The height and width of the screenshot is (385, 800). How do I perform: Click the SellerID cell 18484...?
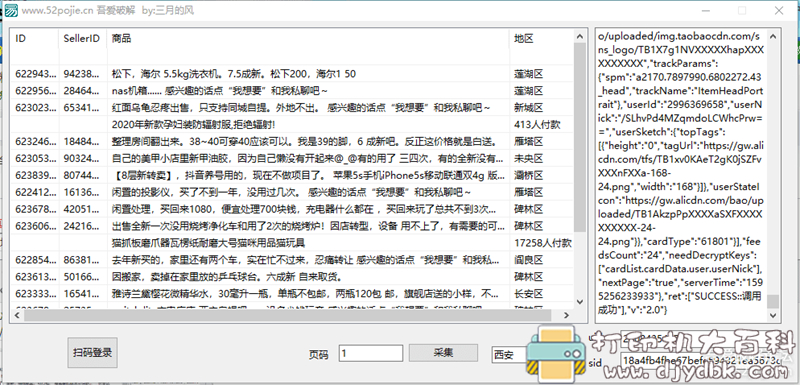(x=82, y=141)
